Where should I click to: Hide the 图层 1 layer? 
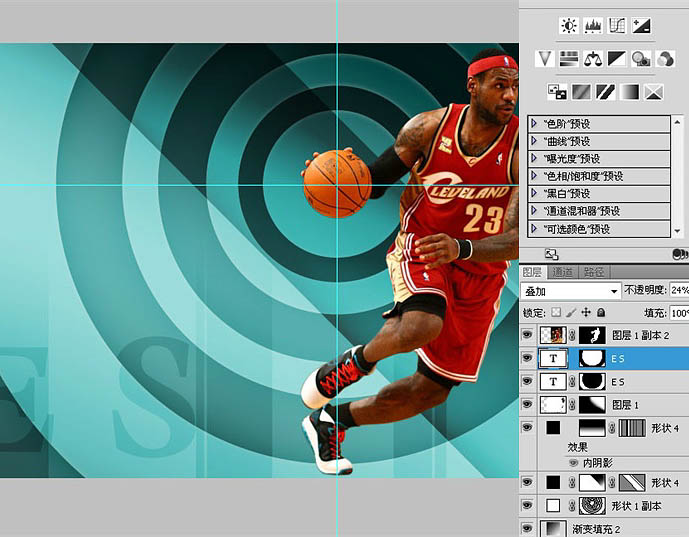pyautogui.click(x=527, y=404)
